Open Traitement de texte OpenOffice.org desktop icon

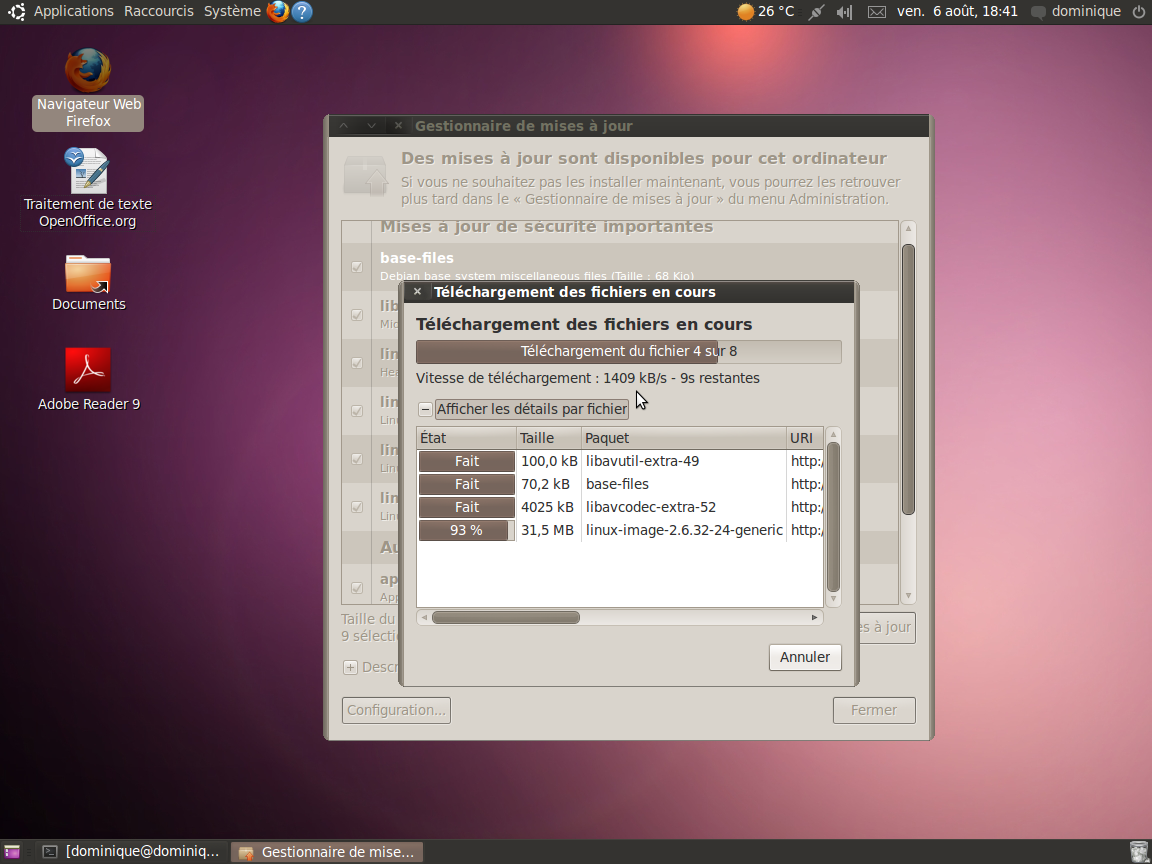pos(88,189)
